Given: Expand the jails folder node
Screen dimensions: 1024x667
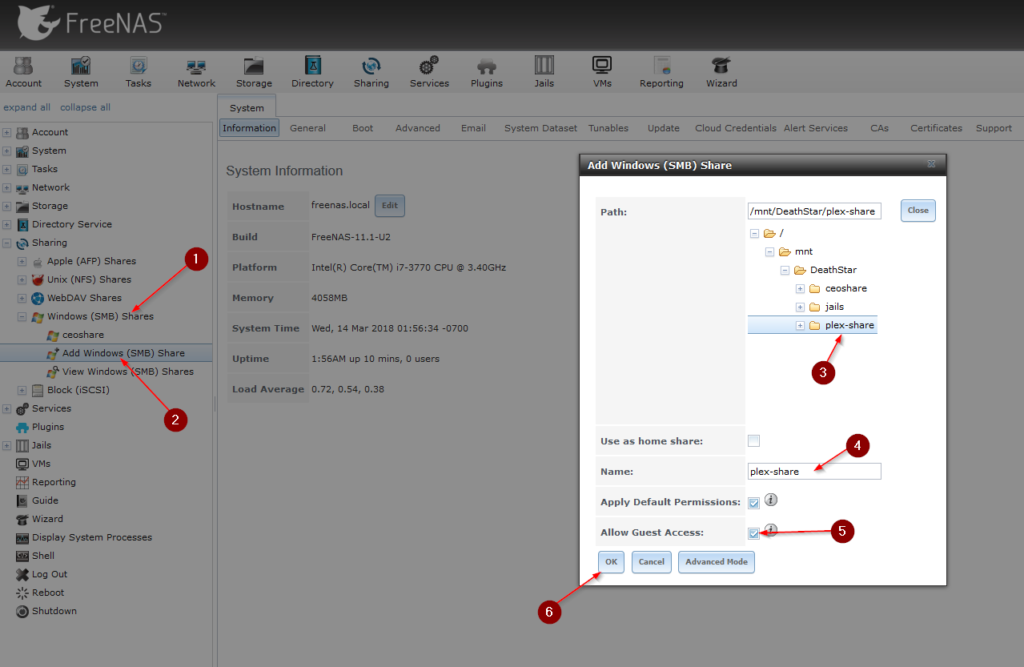Looking at the screenshot, I should pos(800,307).
